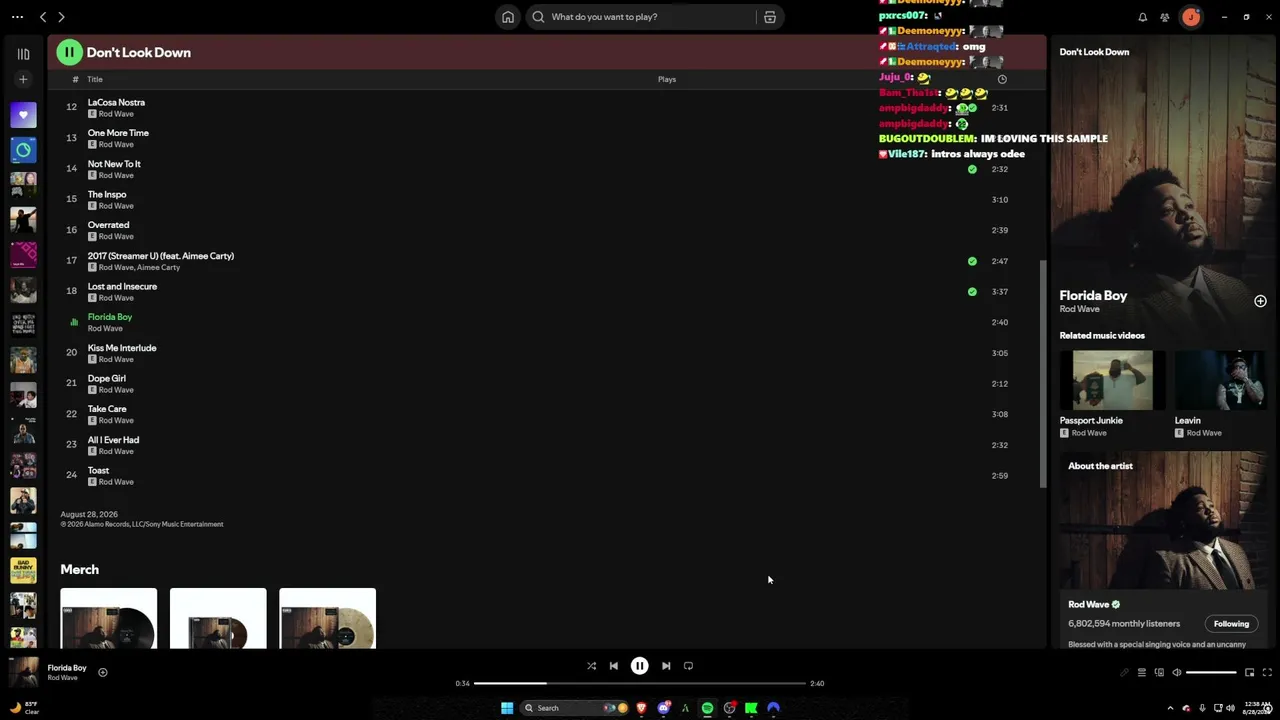Viewport: 1280px width, 720px height.
Task: Toggle the saved checkmark on 'Not New To It'
Action: point(972,169)
